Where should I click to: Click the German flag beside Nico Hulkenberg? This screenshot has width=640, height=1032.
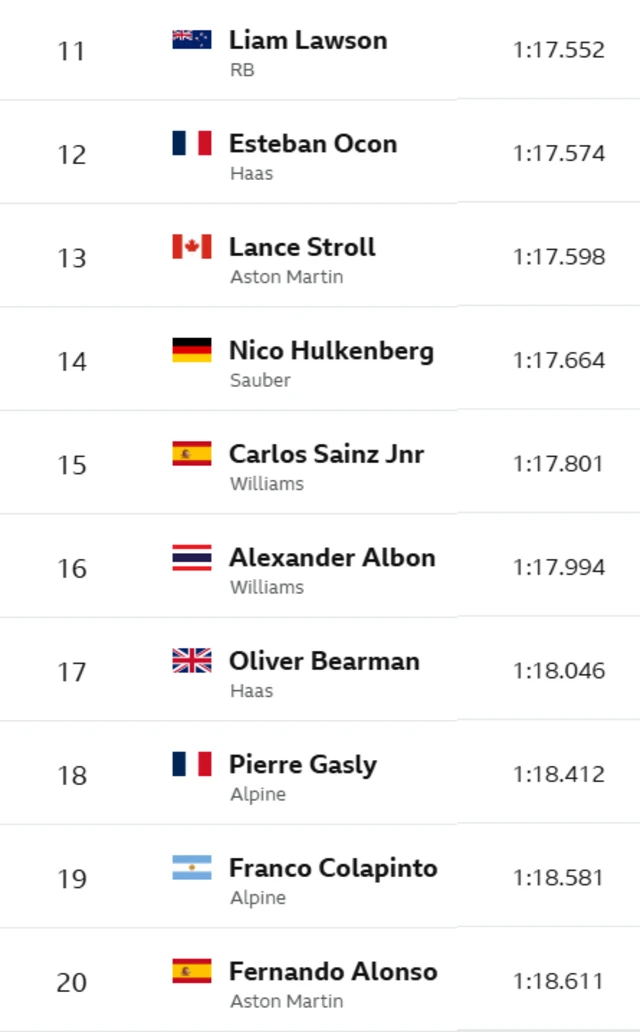(x=191, y=350)
